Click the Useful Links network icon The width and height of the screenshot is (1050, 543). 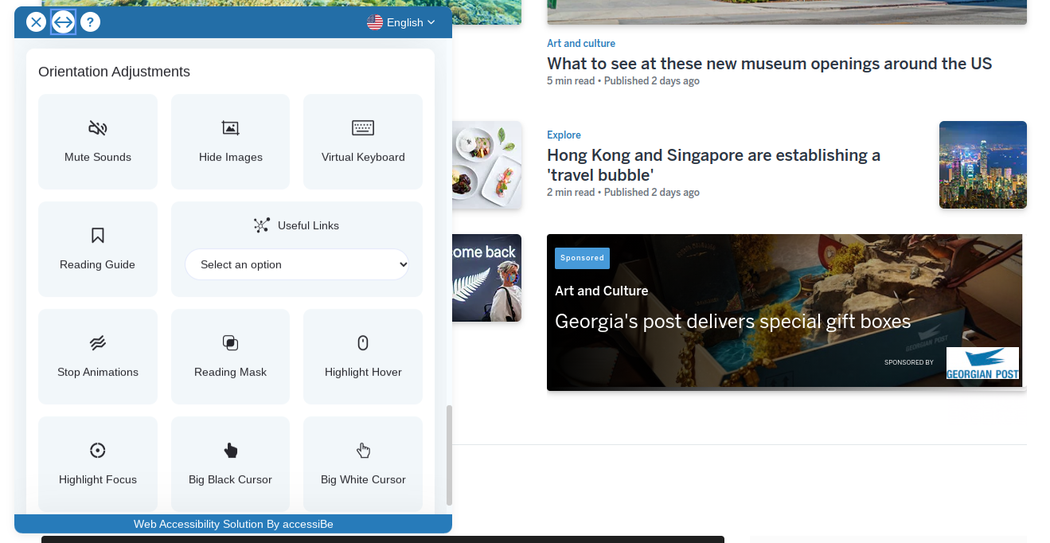pos(262,225)
